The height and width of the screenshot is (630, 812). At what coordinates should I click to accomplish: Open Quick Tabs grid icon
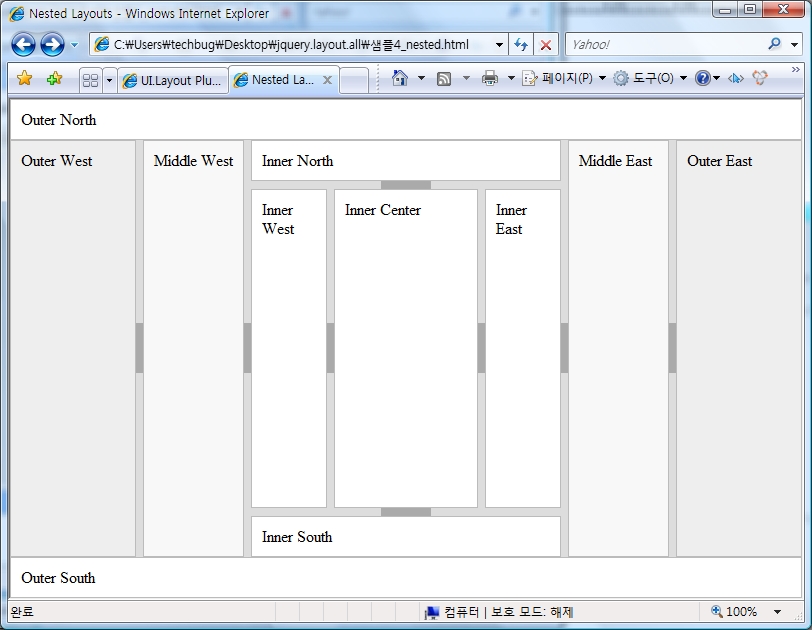coord(91,80)
